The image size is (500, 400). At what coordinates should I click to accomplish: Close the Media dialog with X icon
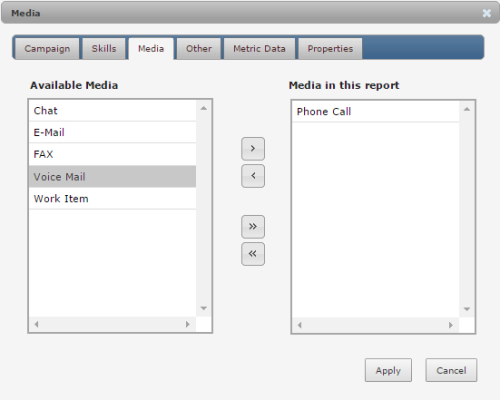[x=487, y=13]
